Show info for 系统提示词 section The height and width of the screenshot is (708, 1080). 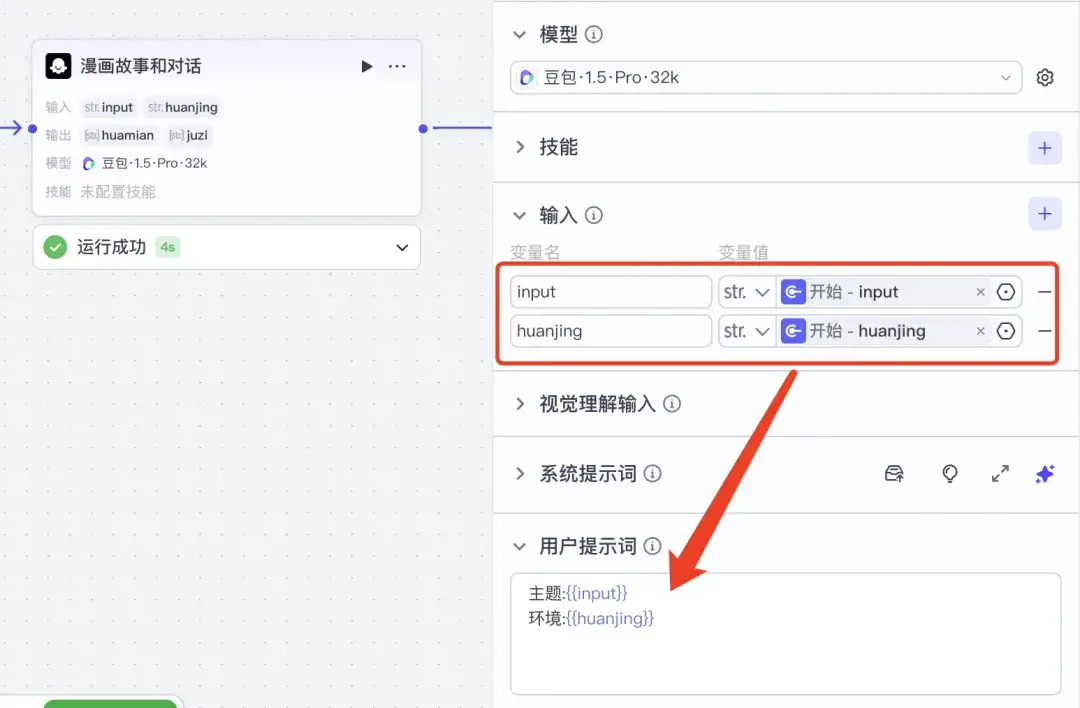pyautogui.click(x=652, y=474)
